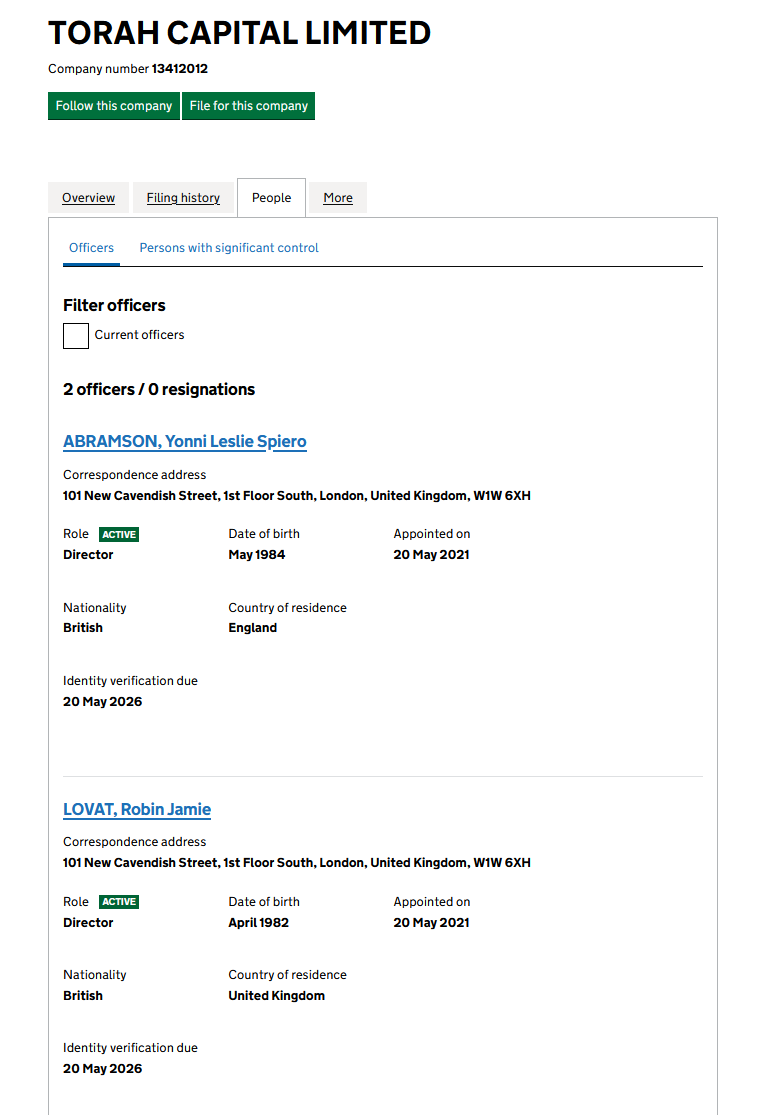The height and width of the screenshot is (1115, 757).
Task: Open ABRAMSON, Yonni Leslie Spiero officer link
Action: click(185, 442)
